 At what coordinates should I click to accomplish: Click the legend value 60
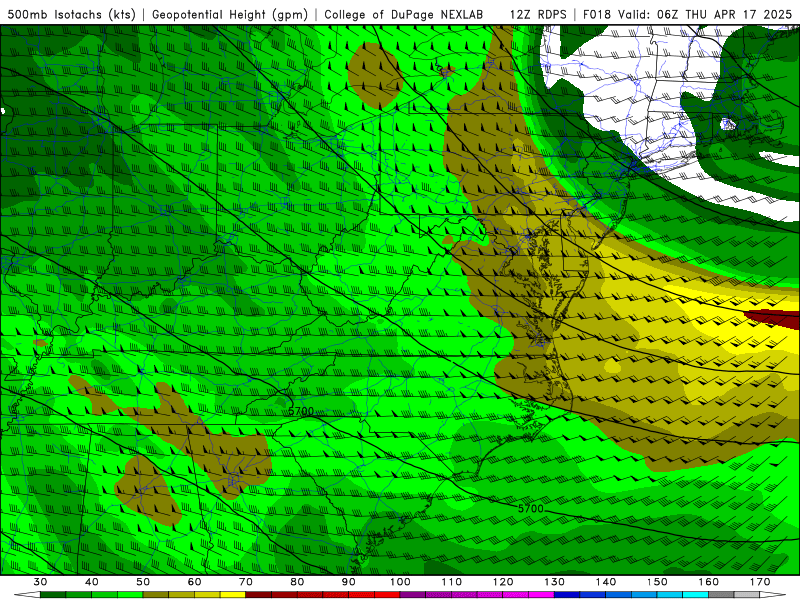pyautogui.click(x=194, y=582)
